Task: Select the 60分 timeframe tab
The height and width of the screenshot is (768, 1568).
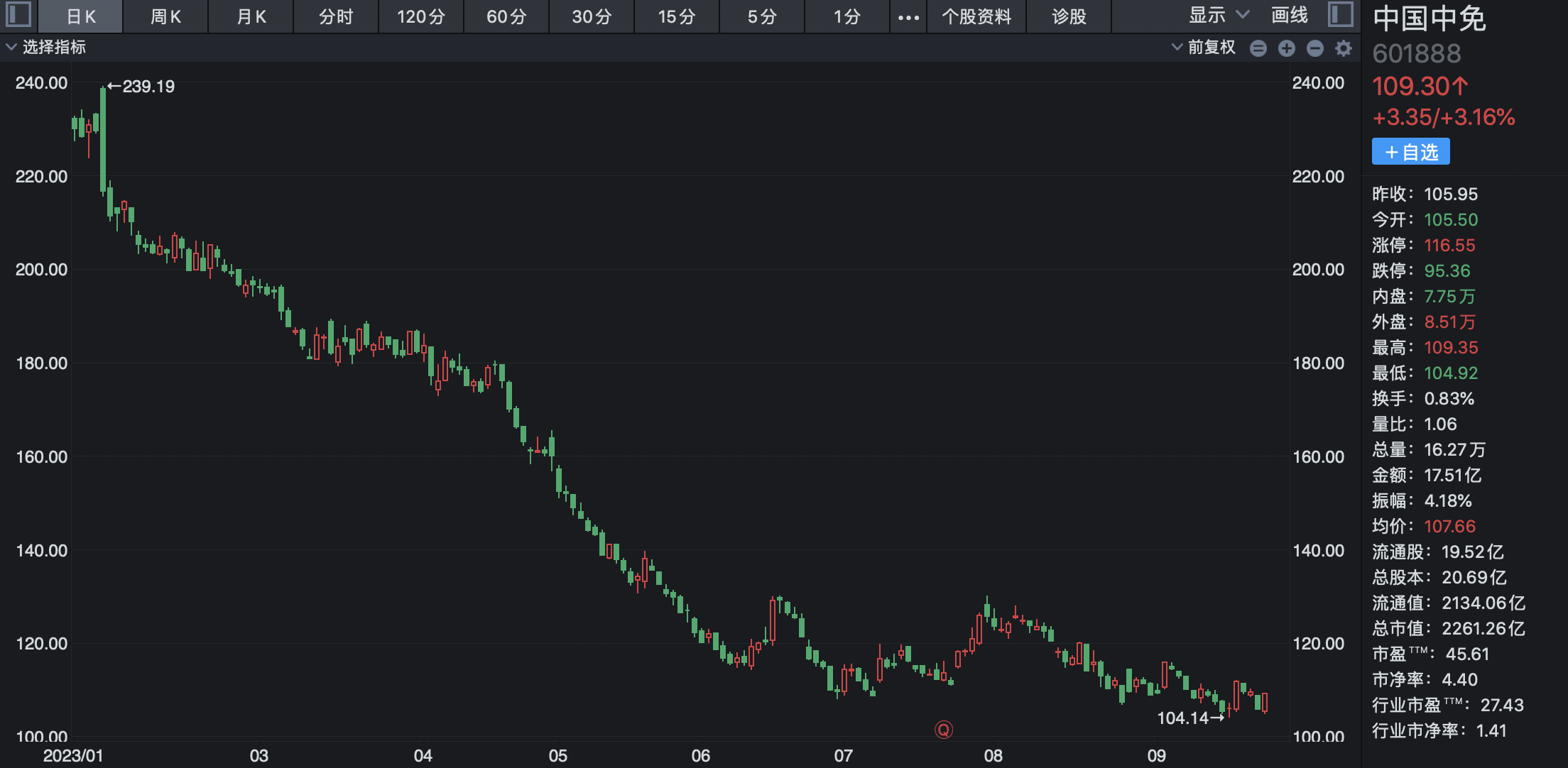Action: point(506,17)
